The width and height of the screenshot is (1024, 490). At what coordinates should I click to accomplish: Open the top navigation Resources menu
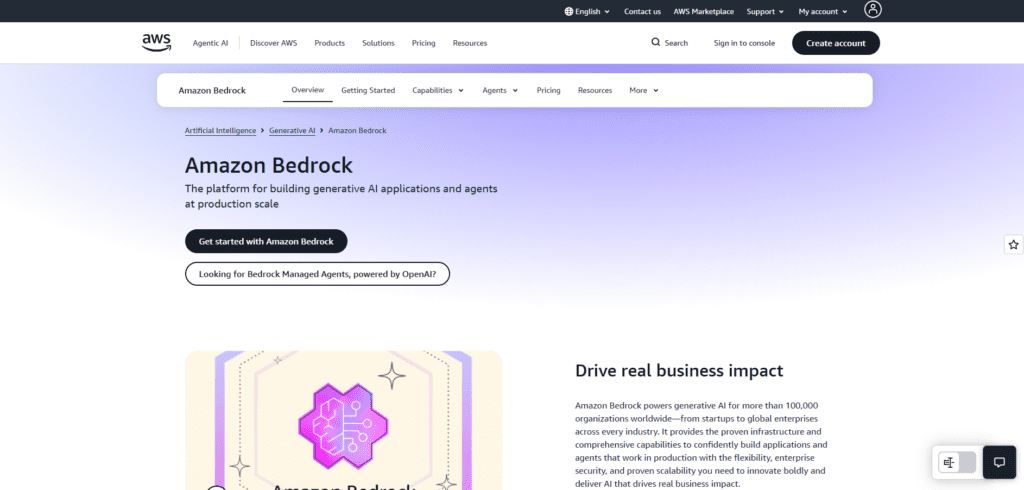(470, 43)
